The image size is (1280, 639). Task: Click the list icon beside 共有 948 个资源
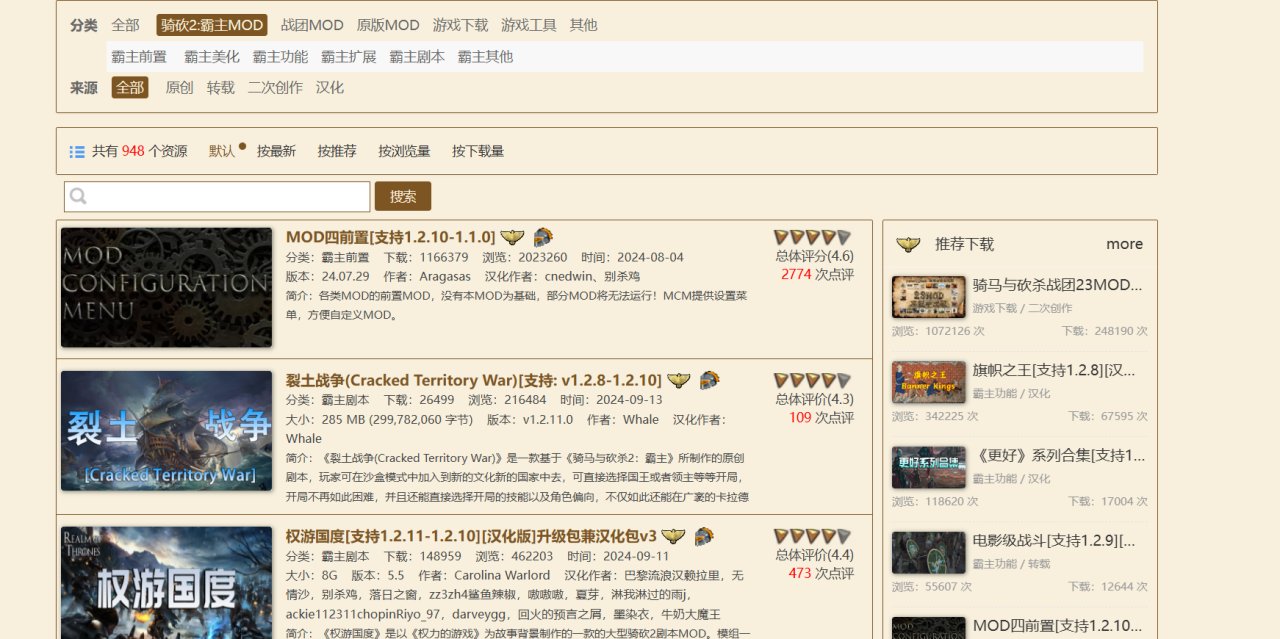click(77, 152)
